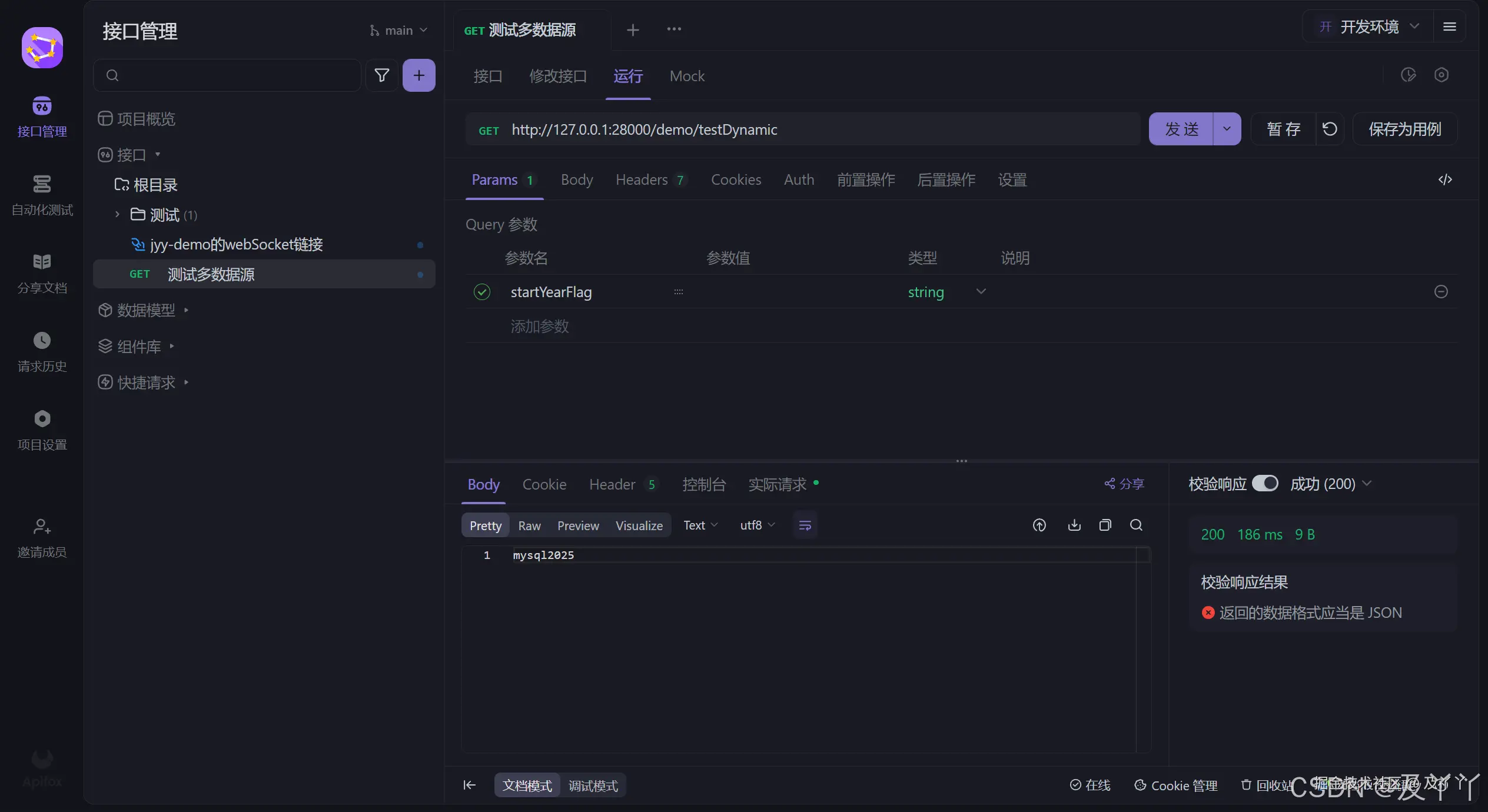This screenshot has height=812, width=1488.
Task: Search the response with the magnifier icon
Action: (x=1136, y=525)
